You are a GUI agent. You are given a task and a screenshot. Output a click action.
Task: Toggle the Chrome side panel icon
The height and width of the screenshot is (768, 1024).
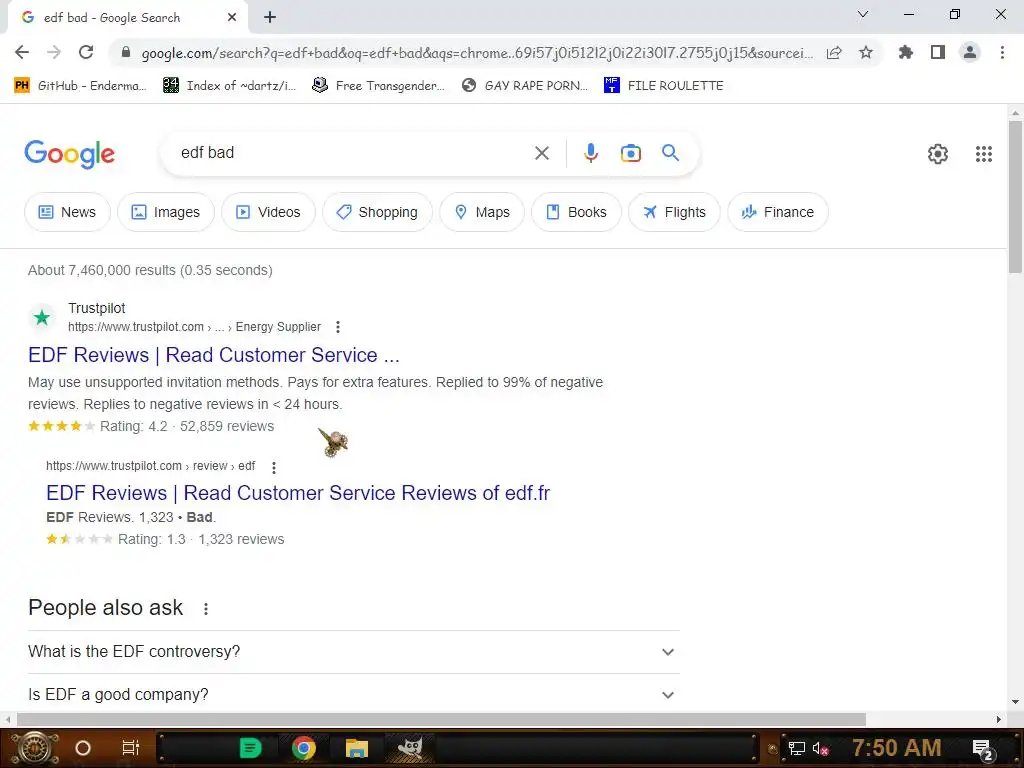(x=938, y=52)
